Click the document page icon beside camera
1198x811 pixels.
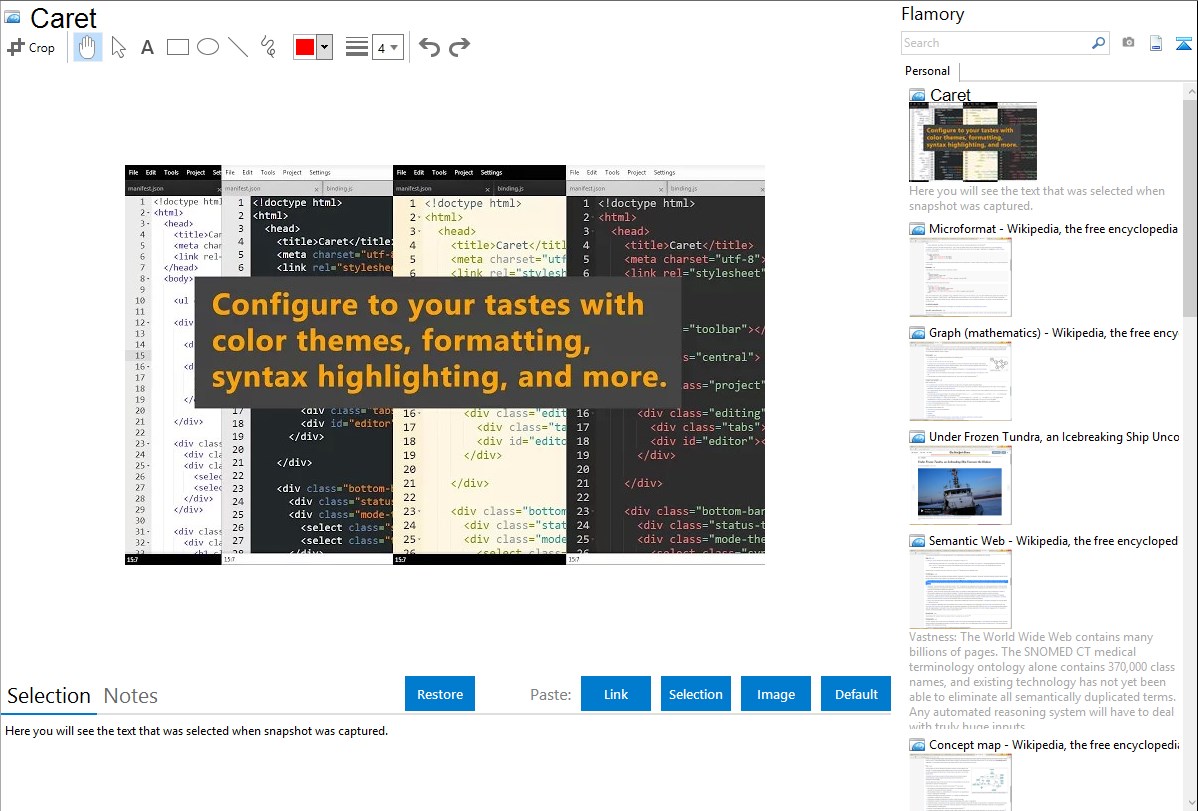[x=1156, y=43]
